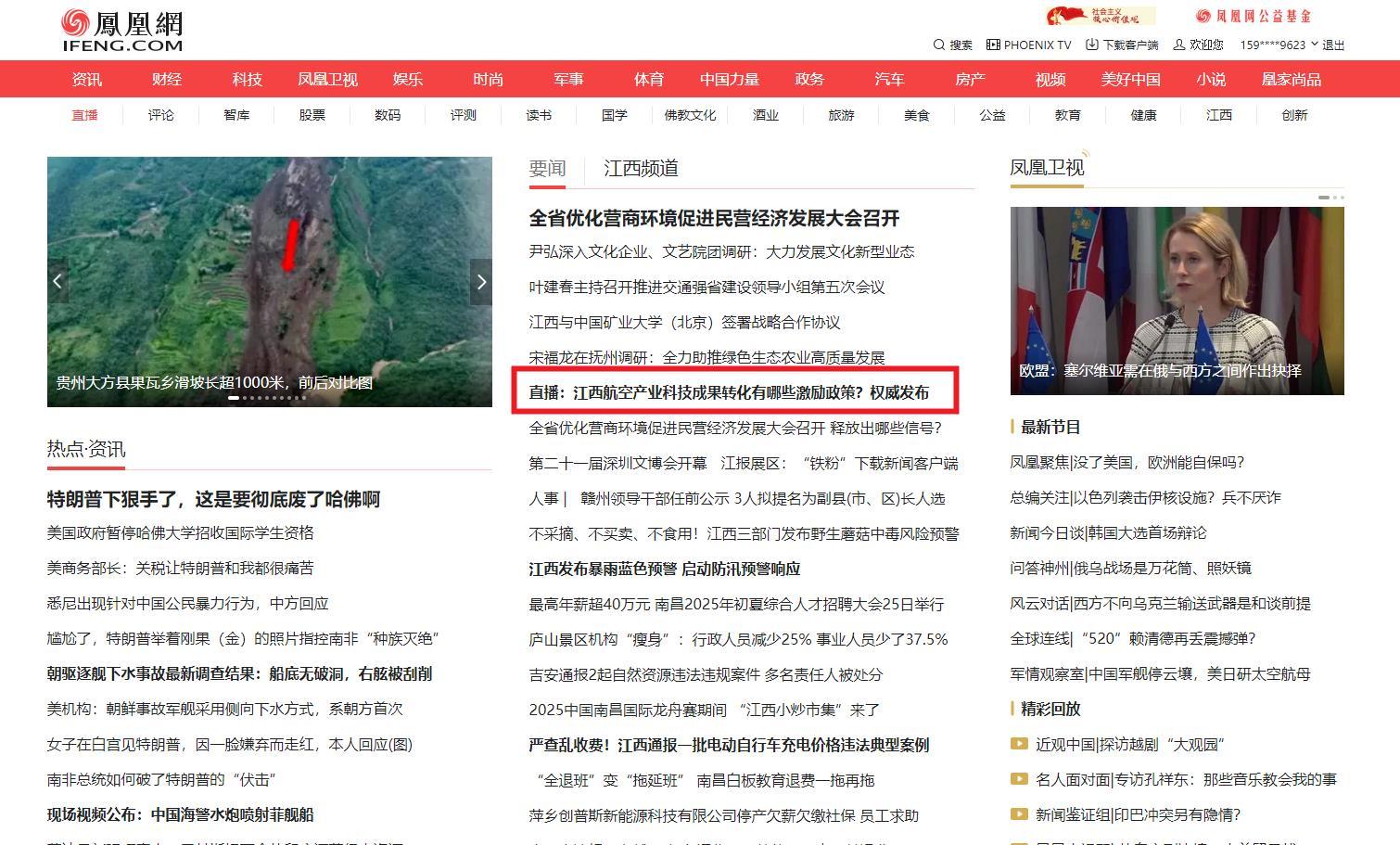Select 直播 in sub-navigation
1400x845 pixels.
(x=85, y=115)
